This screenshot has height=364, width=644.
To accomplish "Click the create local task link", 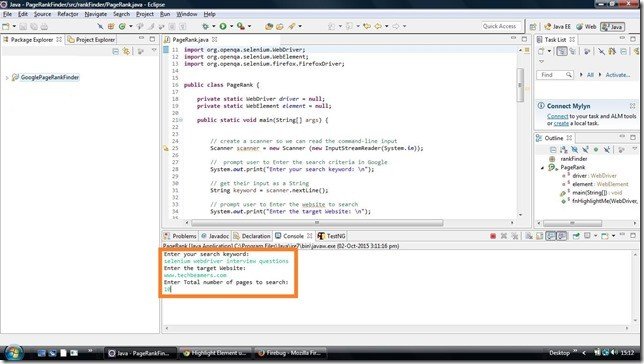I will [x=561, y=124].
